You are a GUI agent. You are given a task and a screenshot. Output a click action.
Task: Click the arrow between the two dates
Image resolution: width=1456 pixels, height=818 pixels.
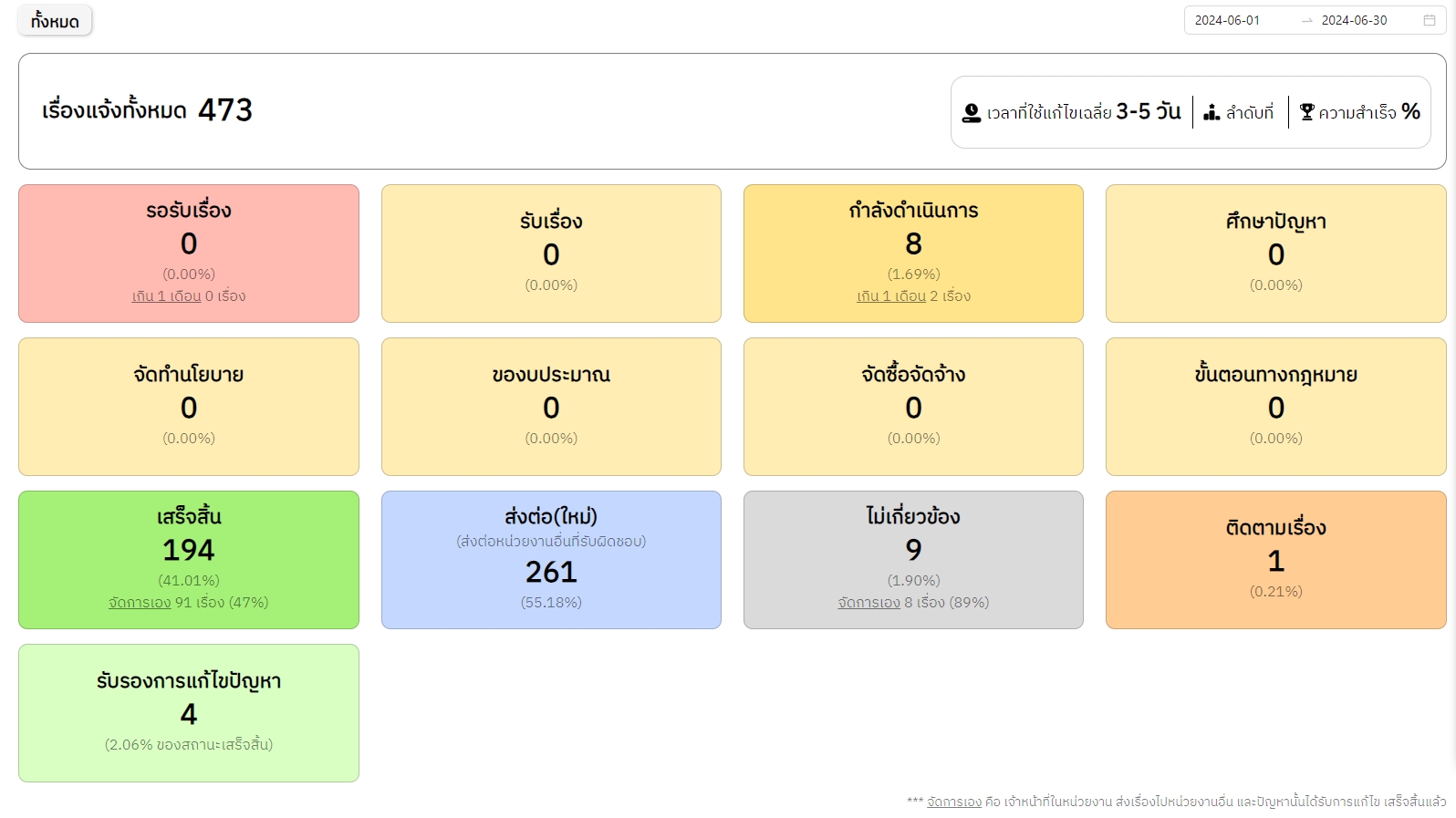1306,20
